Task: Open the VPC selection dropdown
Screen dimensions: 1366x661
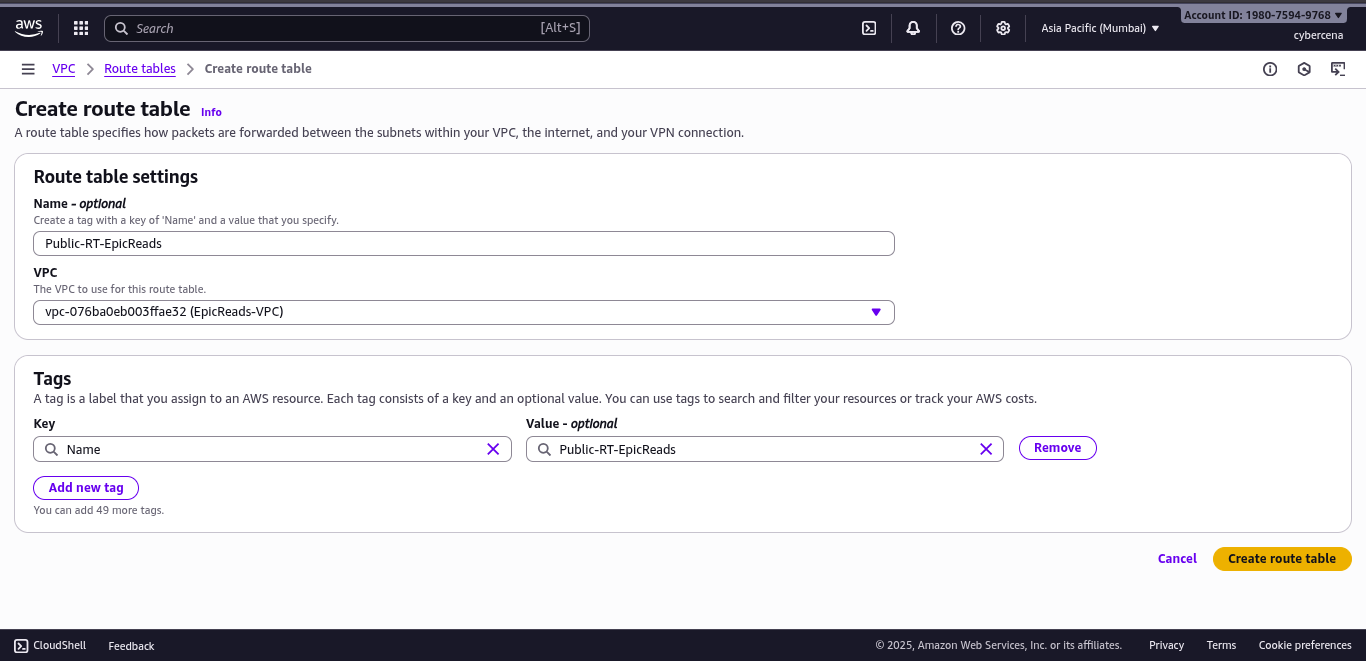Action: click(x=464, y=312)
